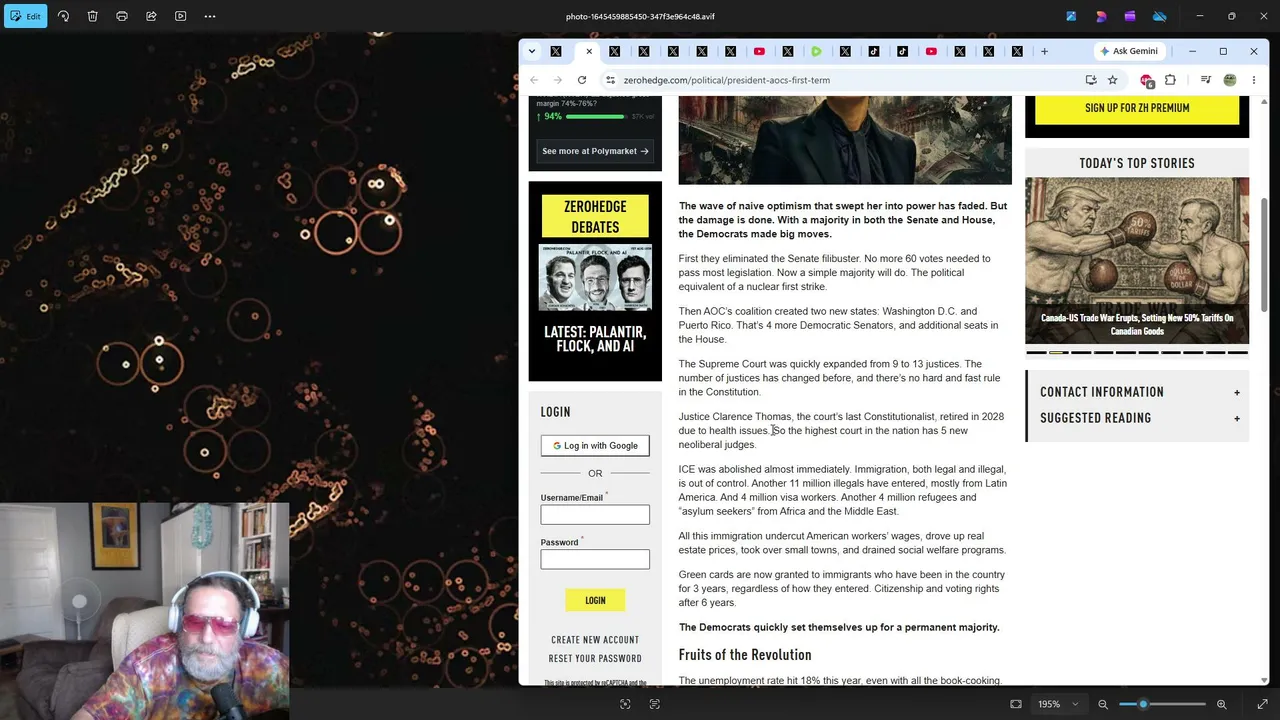Open the red extension icon with badge
Screen dimensions: 1280x720
click(x=1147, y=80)
